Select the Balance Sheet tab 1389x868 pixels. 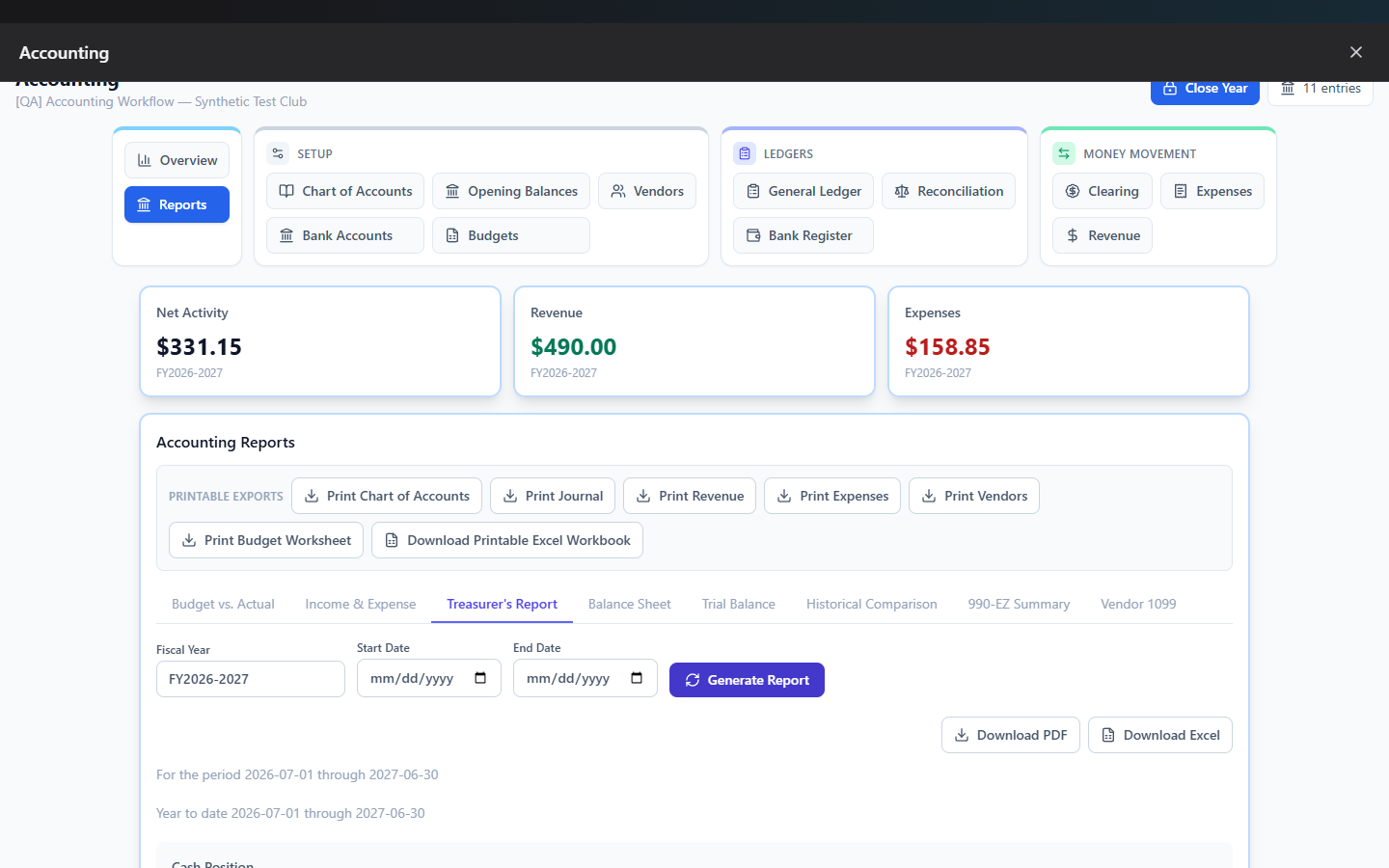pos(630,604)
